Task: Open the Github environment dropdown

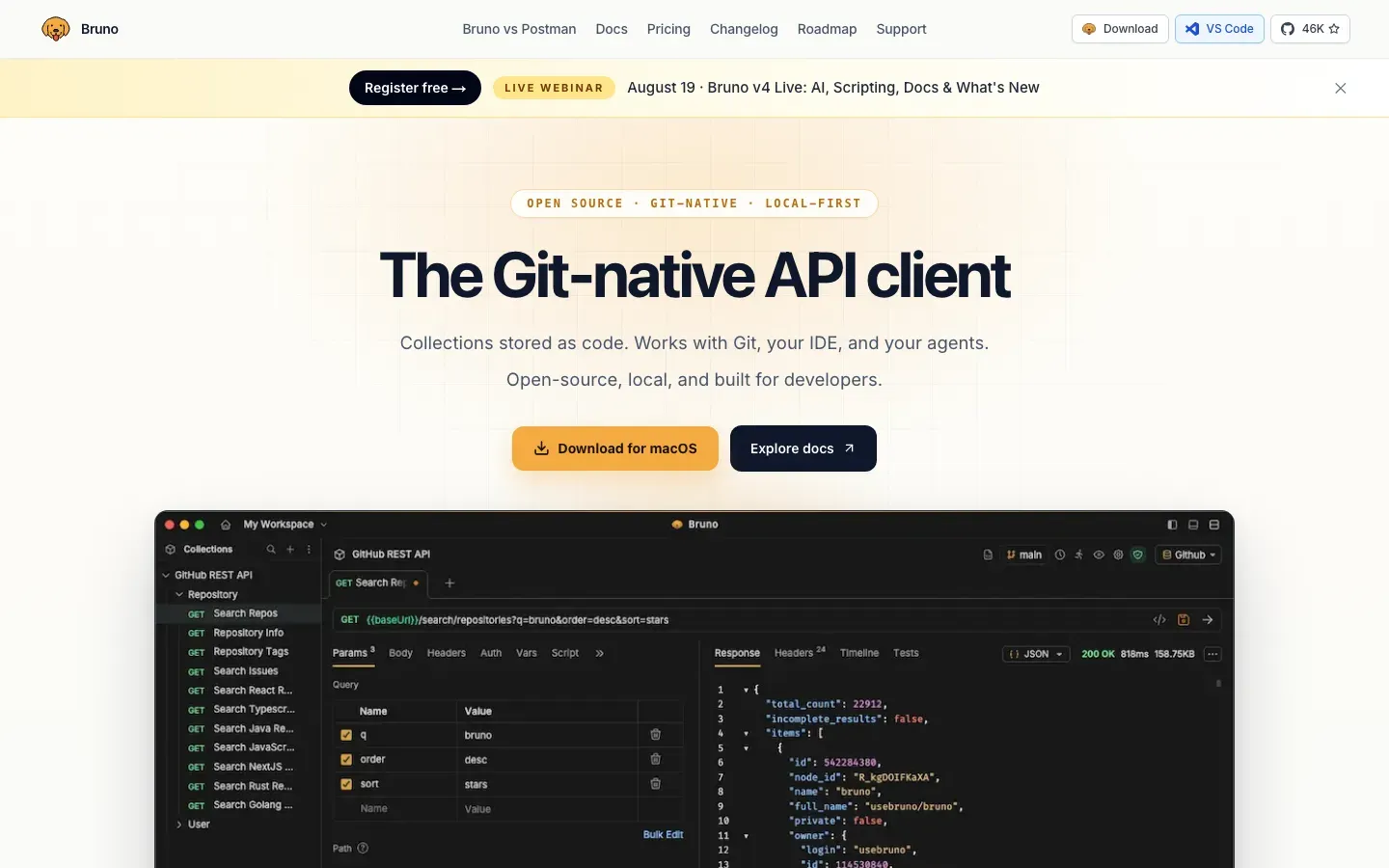Action: (1188, 555)
